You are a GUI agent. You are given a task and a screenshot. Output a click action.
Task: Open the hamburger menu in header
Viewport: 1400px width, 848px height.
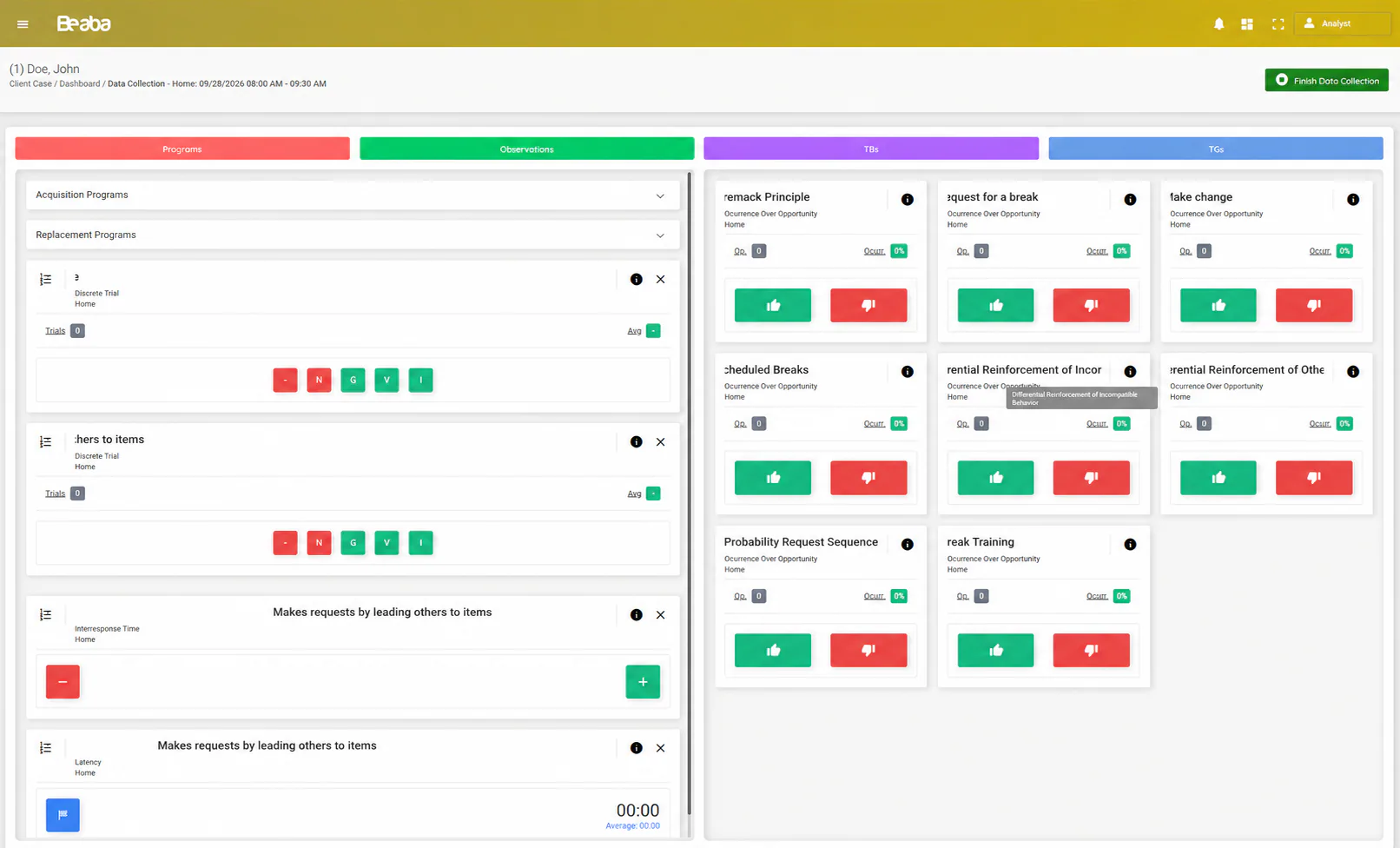click(x=23, y=24)
